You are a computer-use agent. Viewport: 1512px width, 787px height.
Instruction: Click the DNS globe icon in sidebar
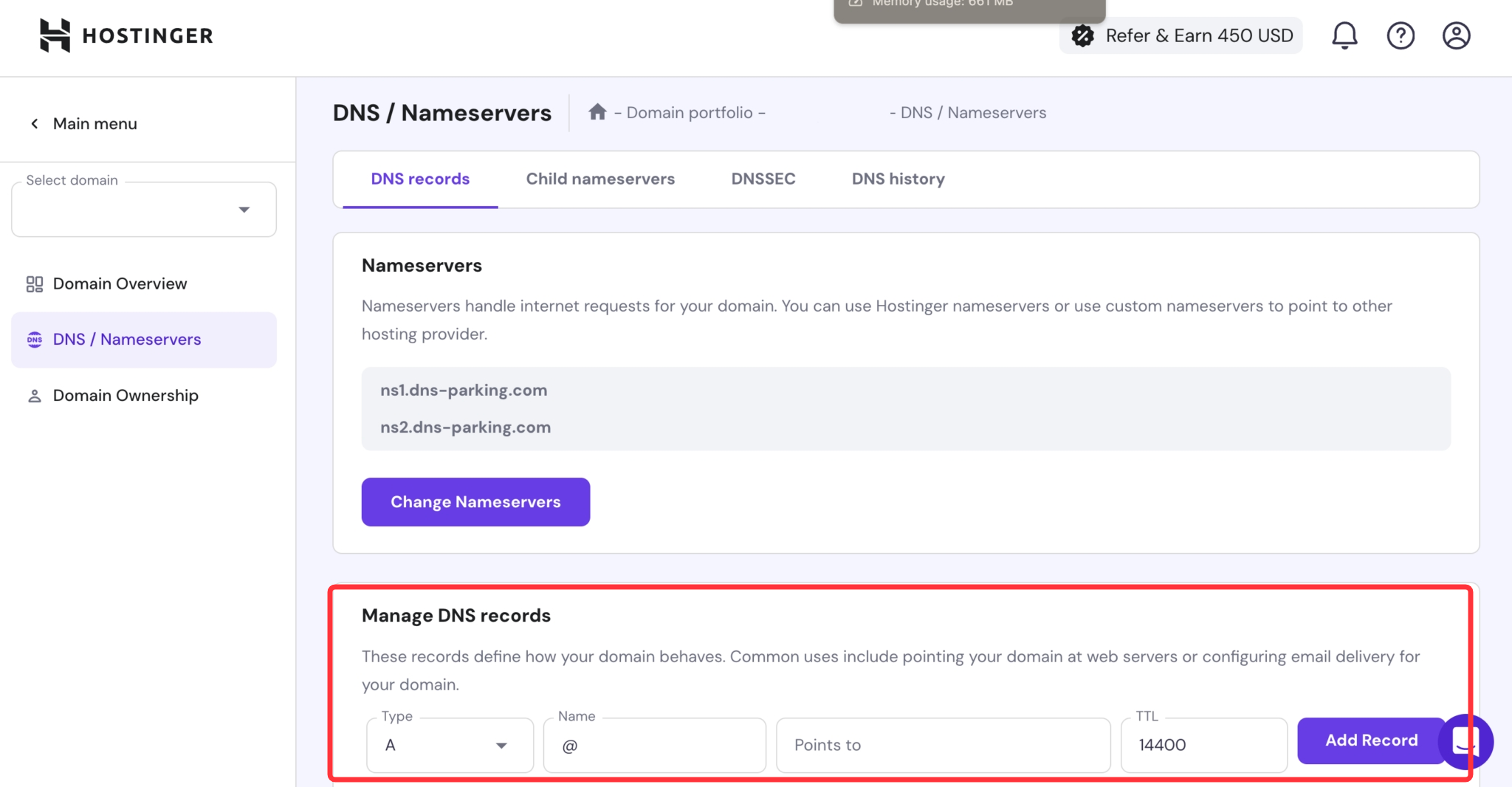(x=35, y=340)
